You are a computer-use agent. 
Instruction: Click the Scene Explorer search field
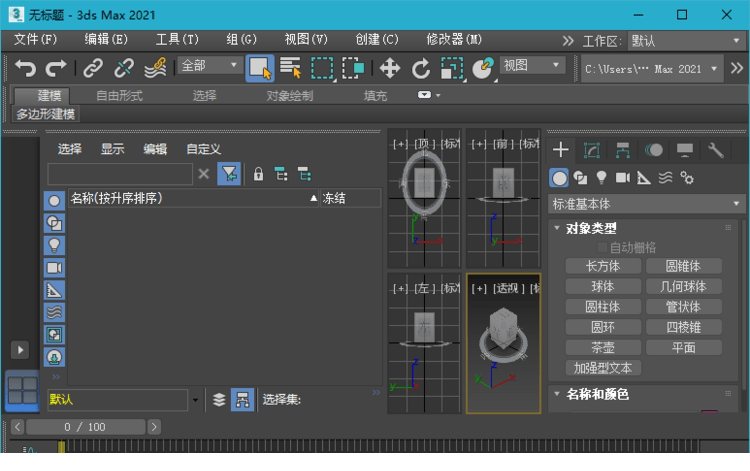(x=120, y=174)
